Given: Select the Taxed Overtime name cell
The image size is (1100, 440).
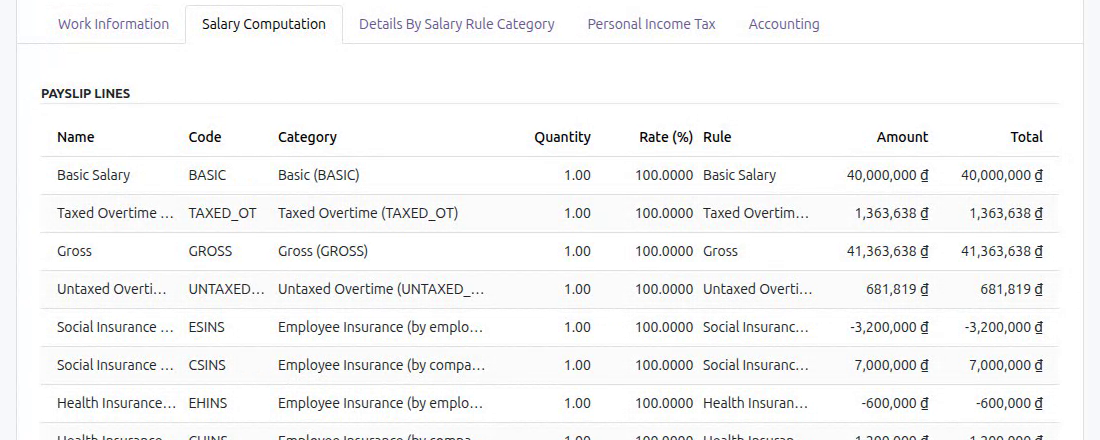Looking at the screenshot, I should coord(115,213).
